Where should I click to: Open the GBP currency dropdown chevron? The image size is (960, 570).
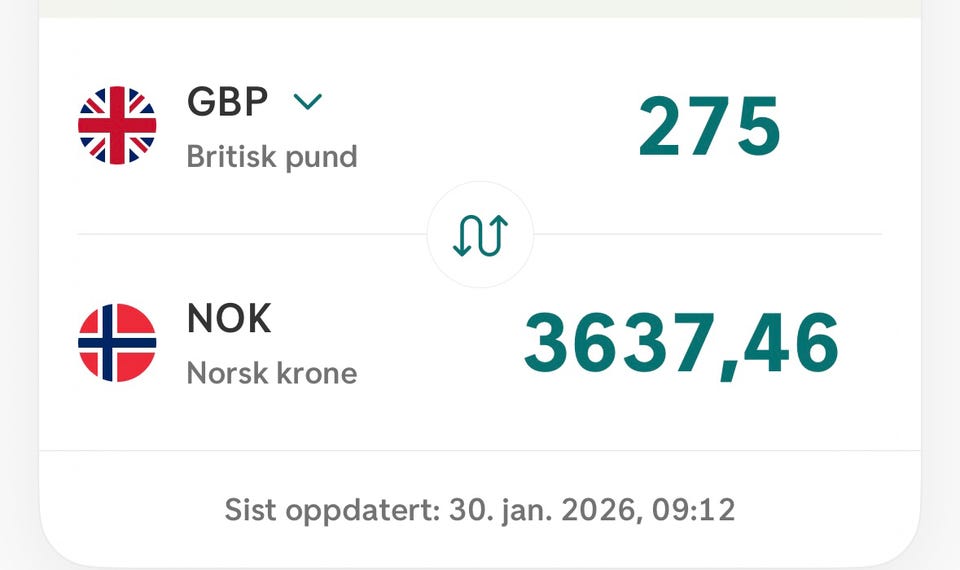pos(307,101)
